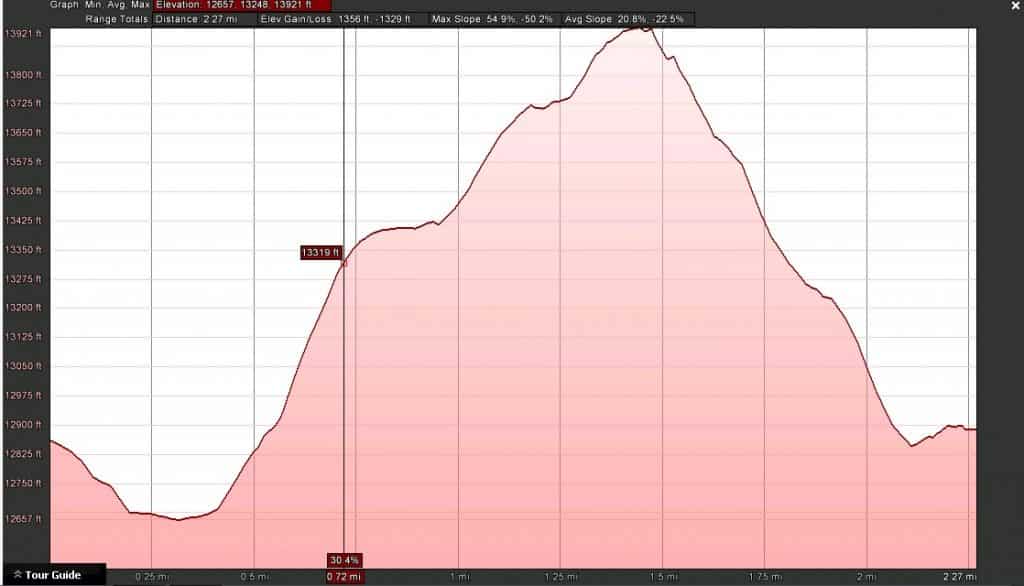
Task: Click the graph peak near 13921 ft
Action: click(x=642, y=29)
